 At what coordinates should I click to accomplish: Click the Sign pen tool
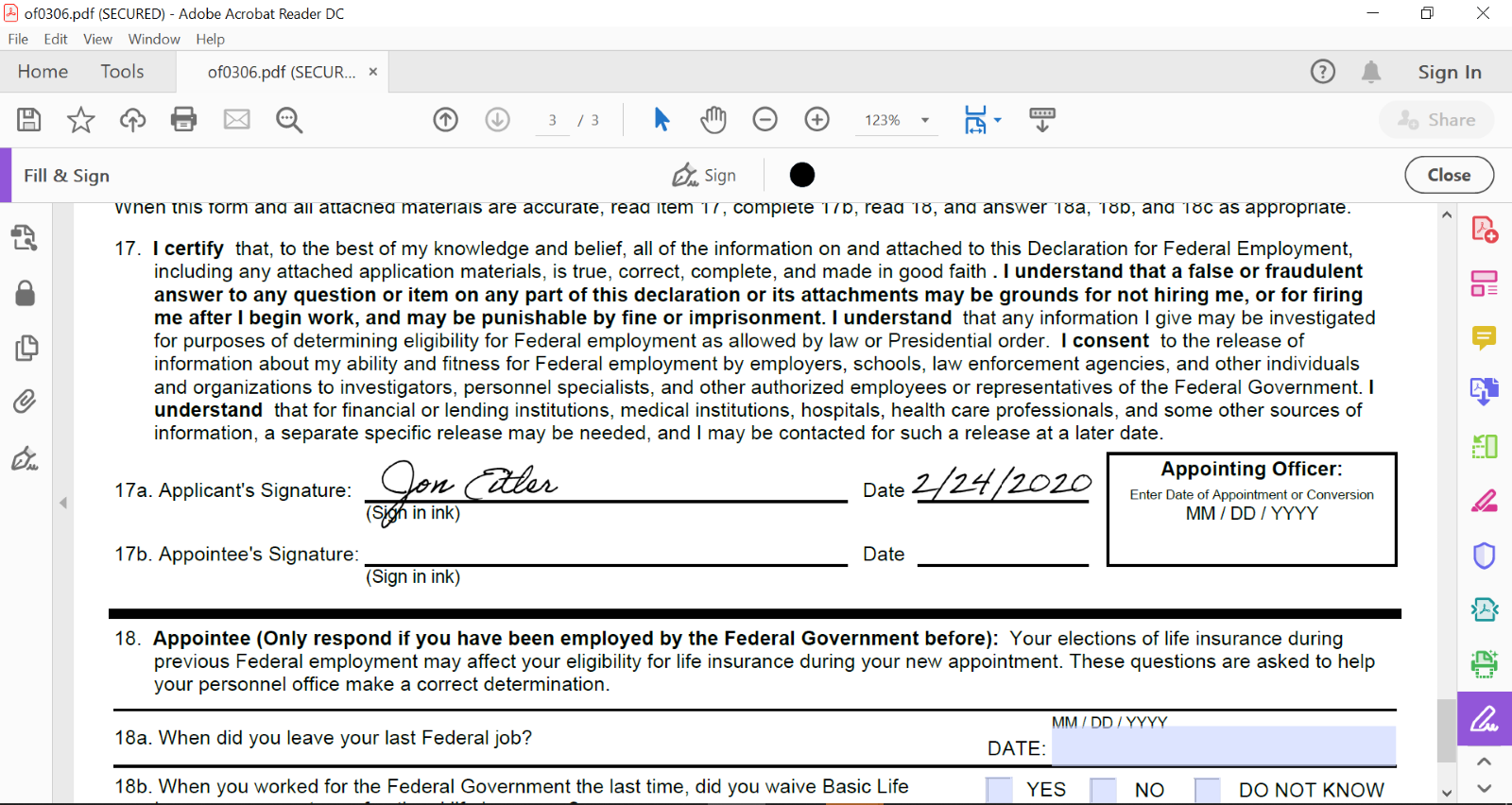click(704, 175)
